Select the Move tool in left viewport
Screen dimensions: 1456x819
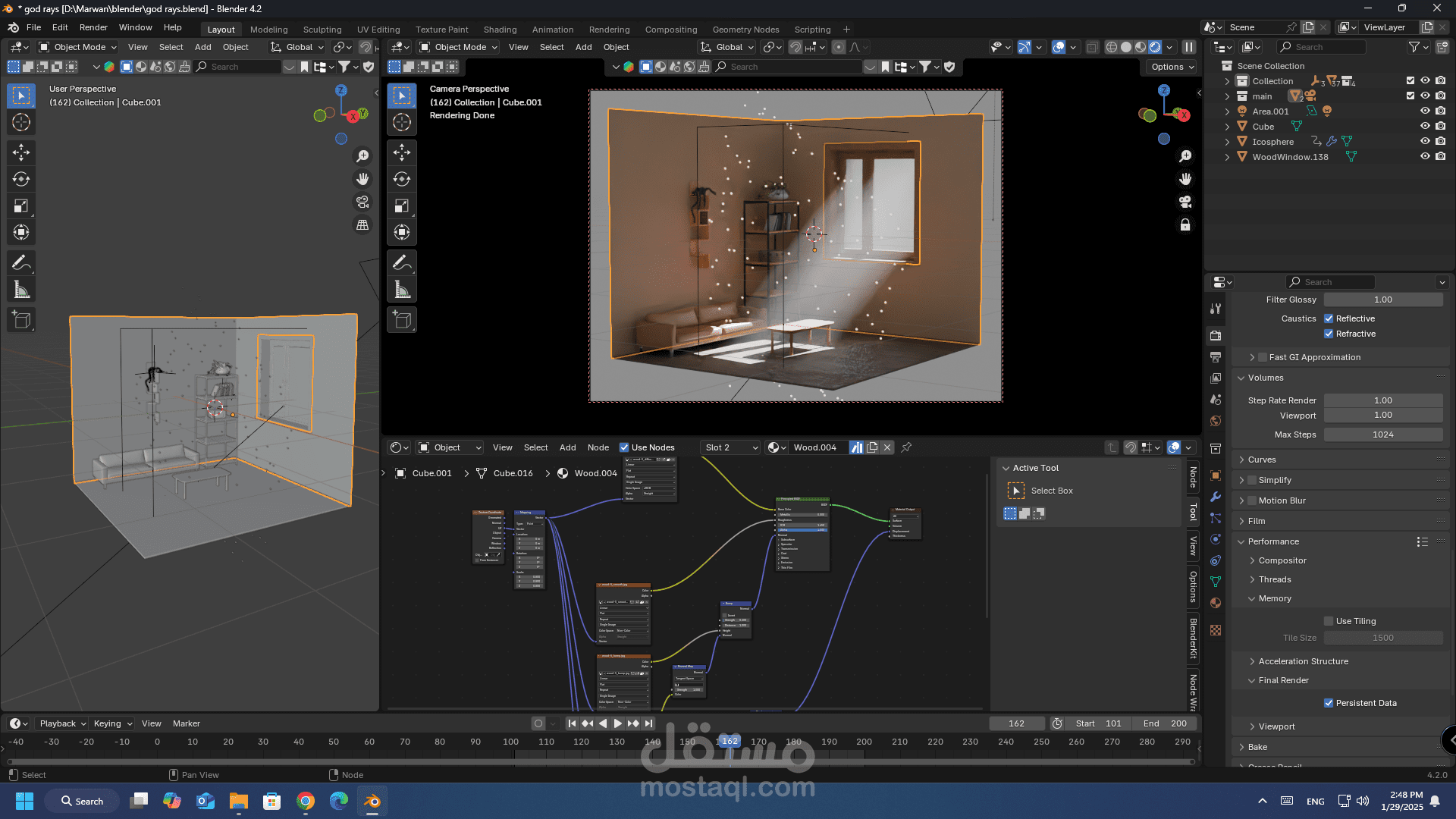(x=21, y=152)
